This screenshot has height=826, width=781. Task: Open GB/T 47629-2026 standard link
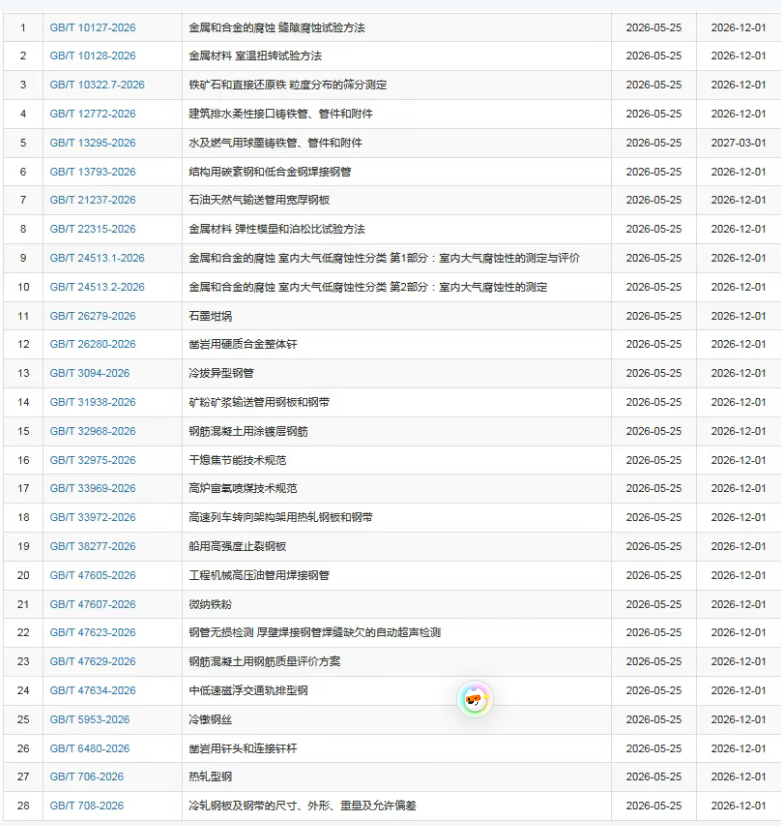pyautogui.click(x=93, y=661)
